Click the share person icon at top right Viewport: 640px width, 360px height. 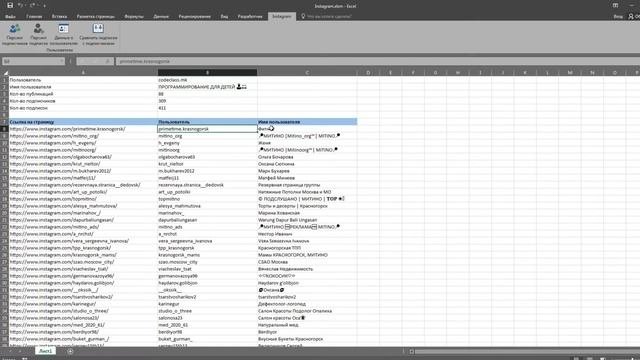631,16
